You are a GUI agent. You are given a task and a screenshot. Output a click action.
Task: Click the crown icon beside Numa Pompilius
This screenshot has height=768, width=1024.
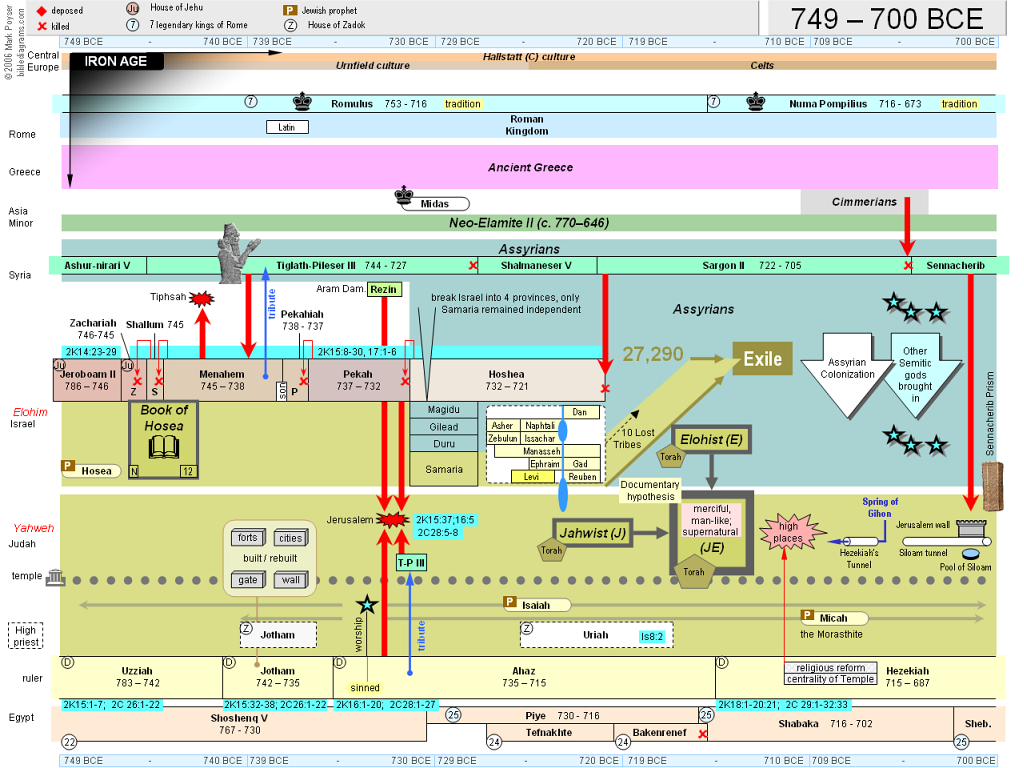coord(756,102)
